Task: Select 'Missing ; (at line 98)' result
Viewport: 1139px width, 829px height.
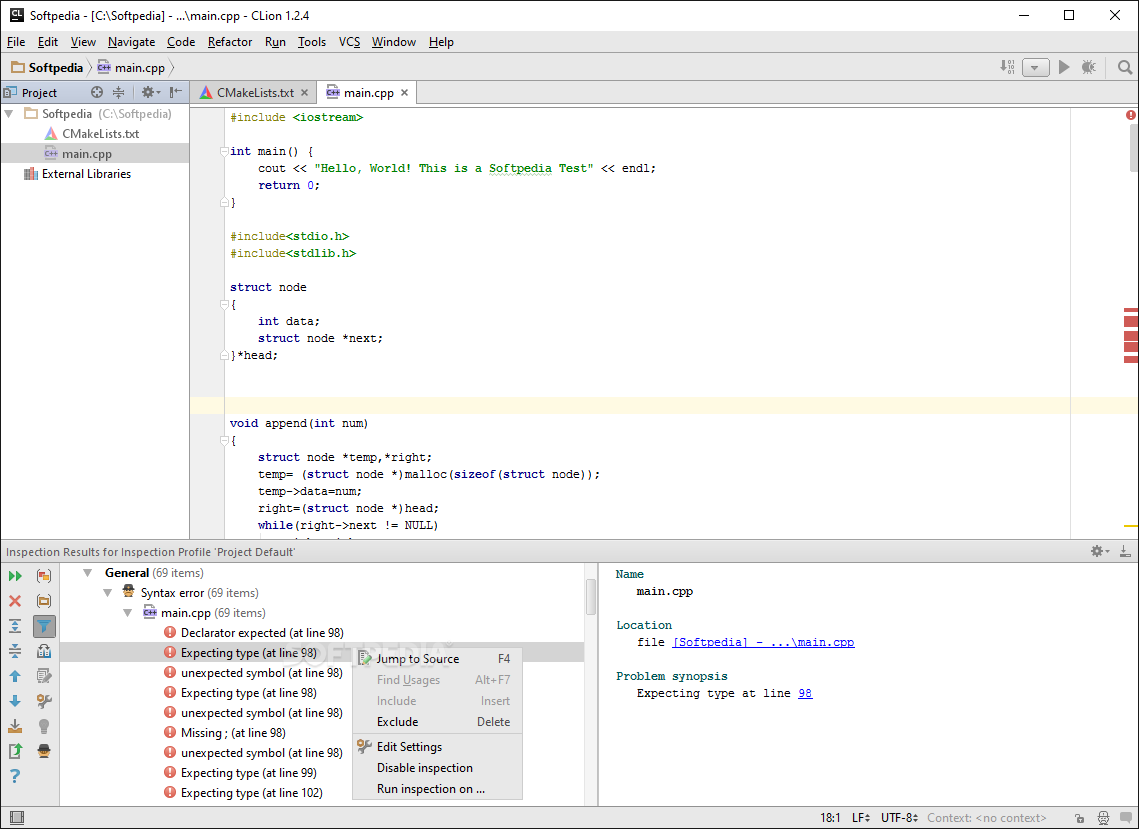Action: click(x=233, y=733)
